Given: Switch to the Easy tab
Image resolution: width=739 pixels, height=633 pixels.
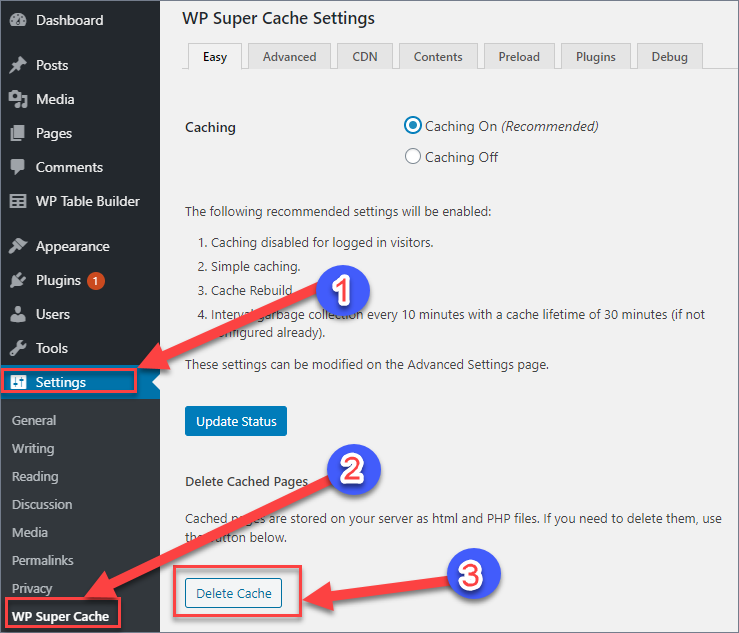Looking at the screenshot, I should coord(215,57).
